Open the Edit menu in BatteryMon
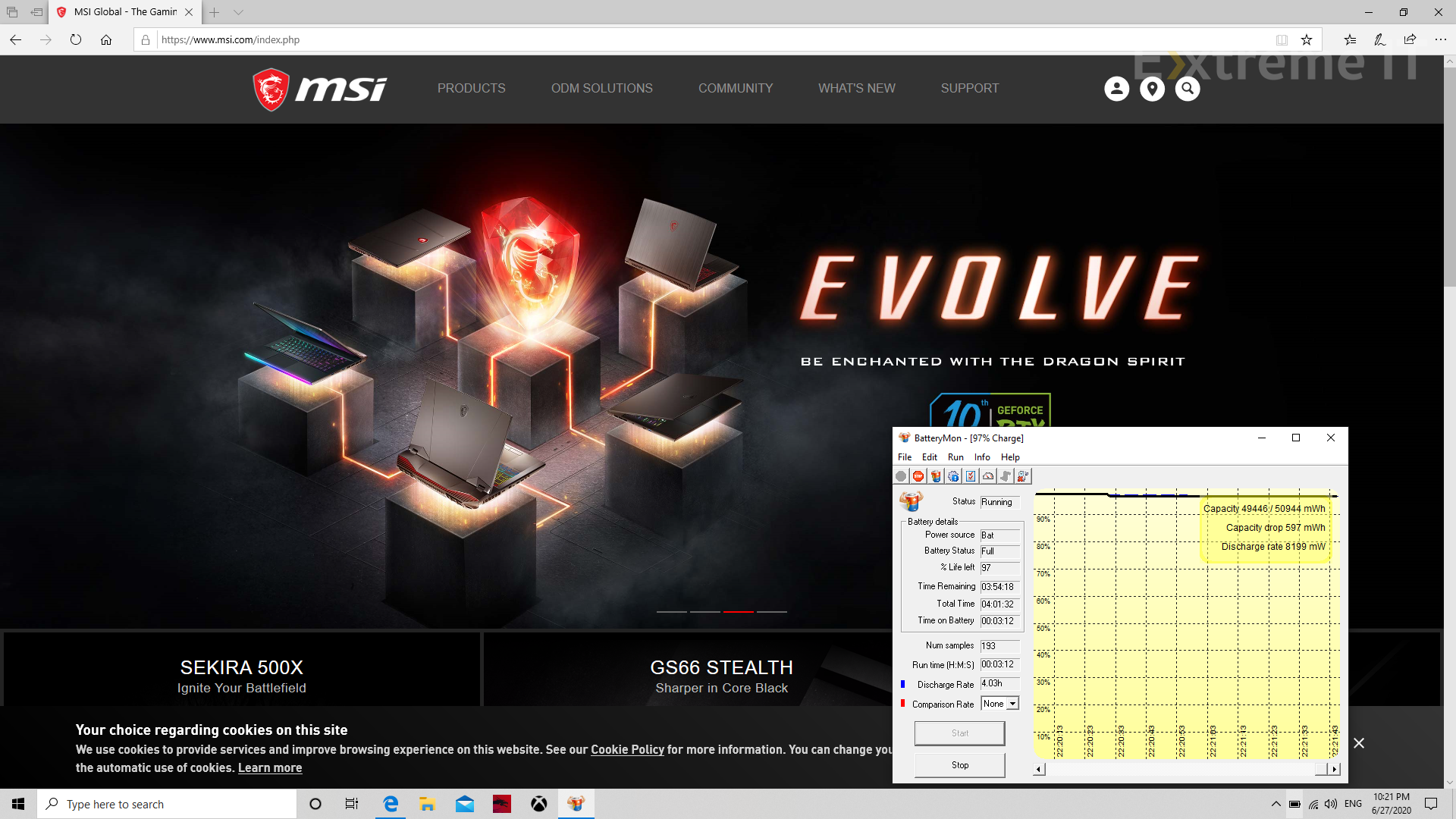The width and height of the screenshot is (1456, 819). pyautogui.click(x=929, y=457)
